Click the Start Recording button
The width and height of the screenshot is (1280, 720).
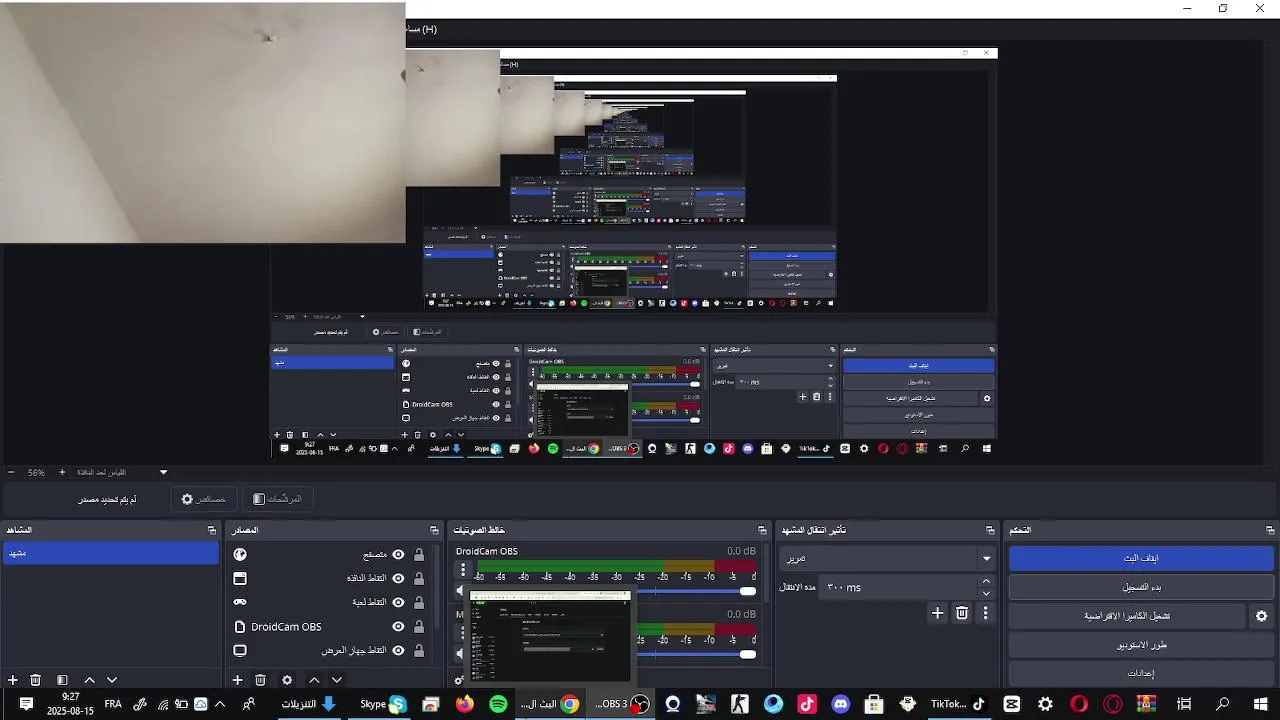point(1141,587)
